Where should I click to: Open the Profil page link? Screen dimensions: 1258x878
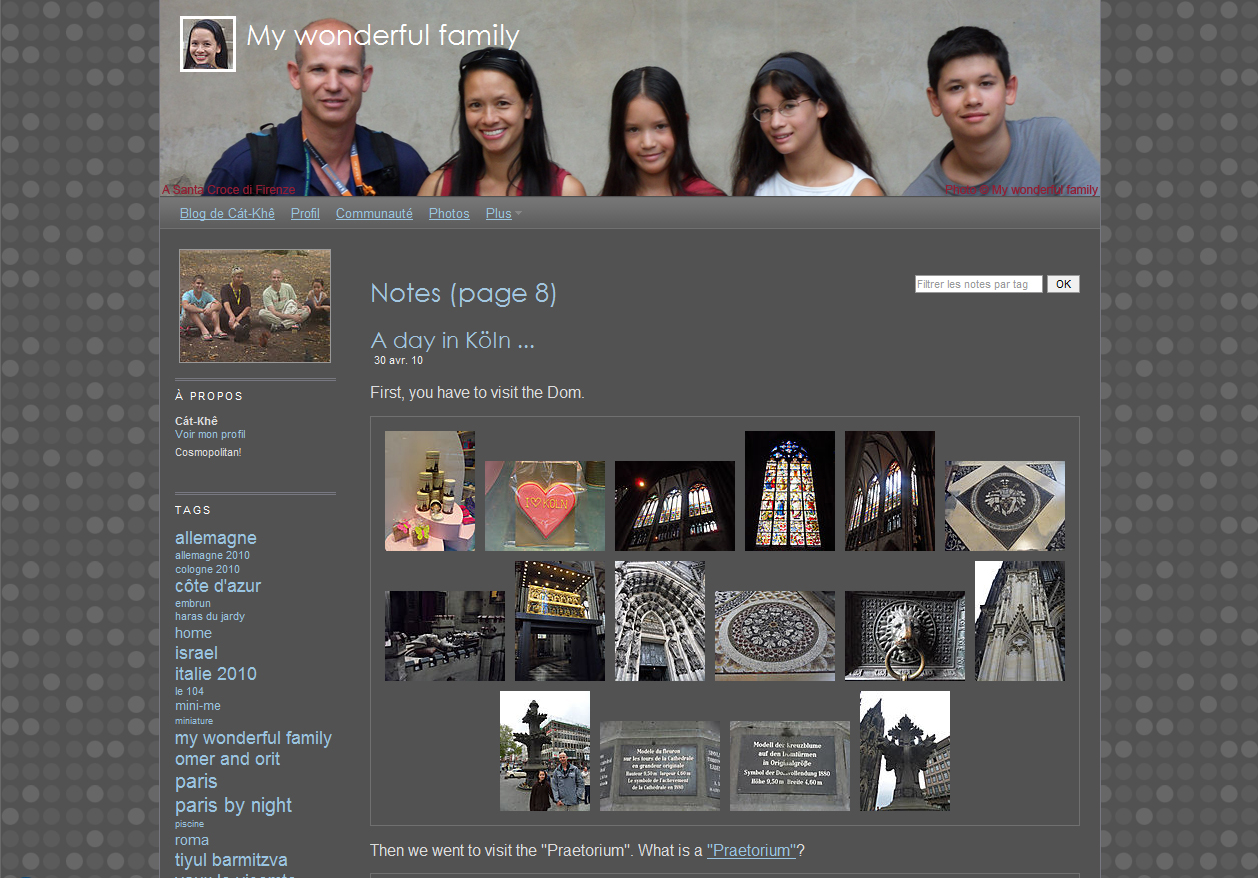[x=305, y=214]
